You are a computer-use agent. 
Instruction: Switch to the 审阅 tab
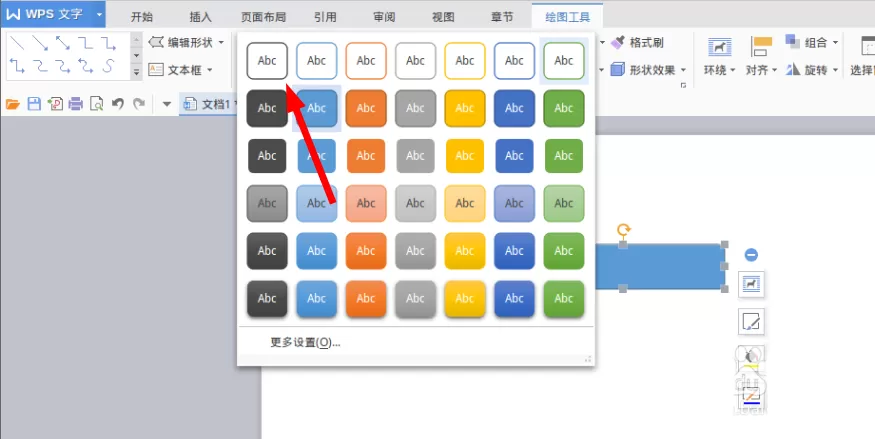[x=384, y=17]
